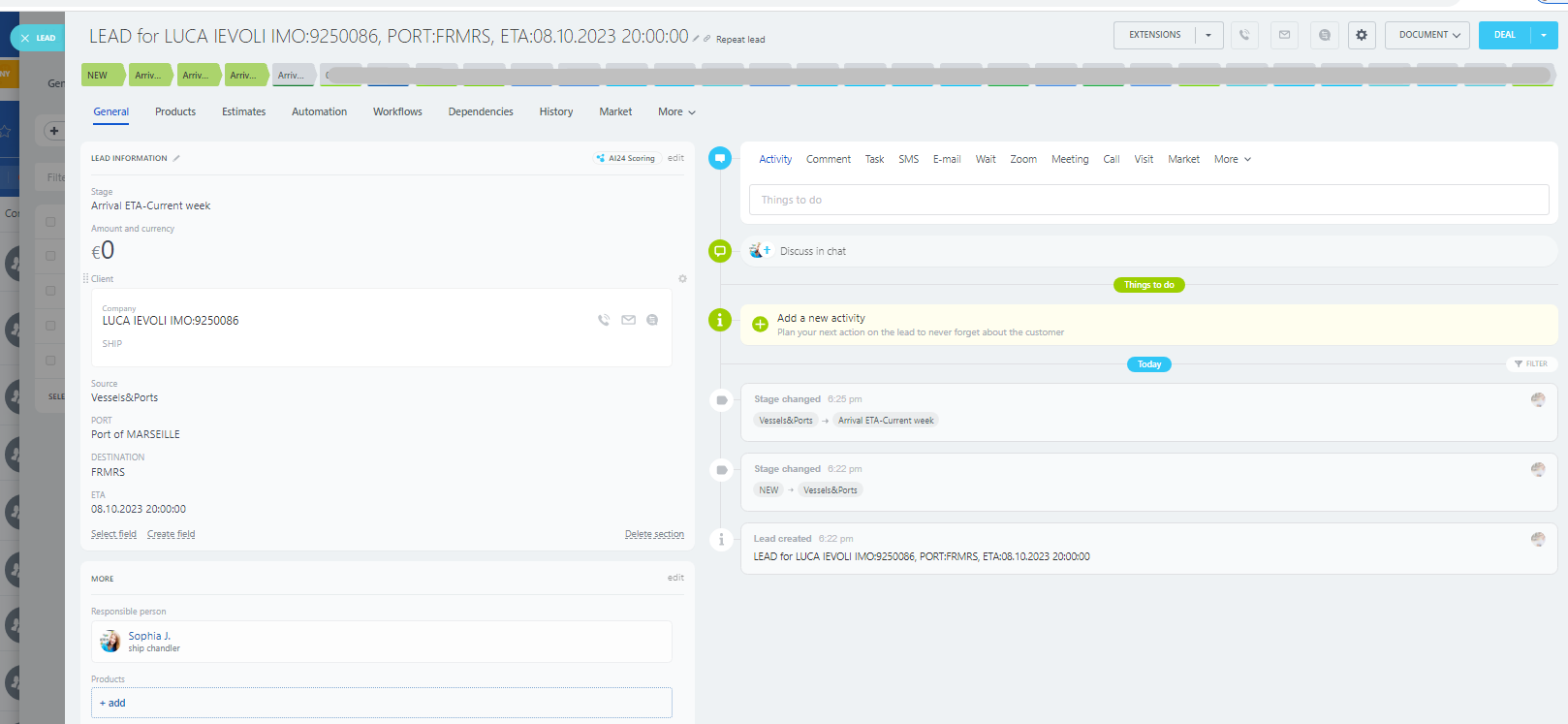Email the company via envelope icon in Client card
The image size is (1568, 724).
pyautogui.click(x=628, y=320)
